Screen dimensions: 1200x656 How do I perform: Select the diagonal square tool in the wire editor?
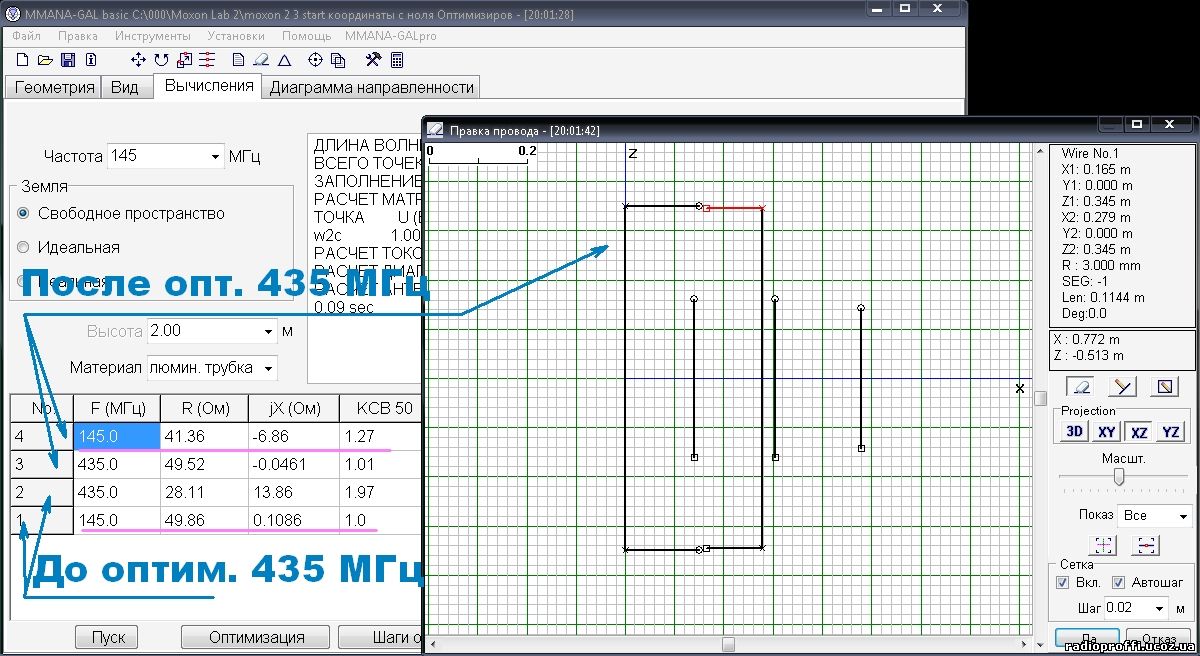(x=1166, y=386)
